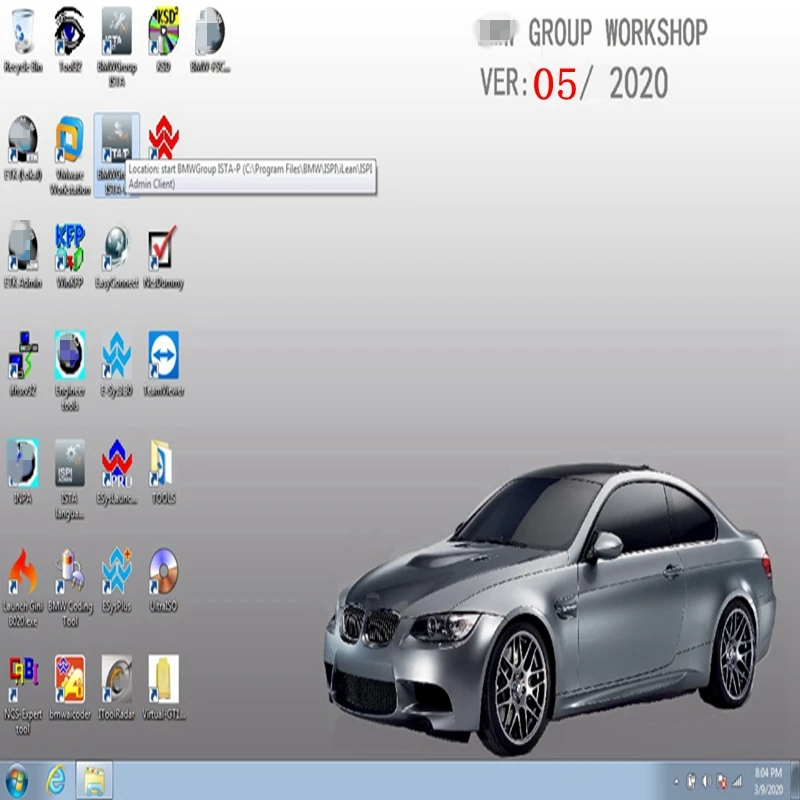Select the ETK Admin shortcut
This screenshot has width=800, height=800.
(23, 256)
